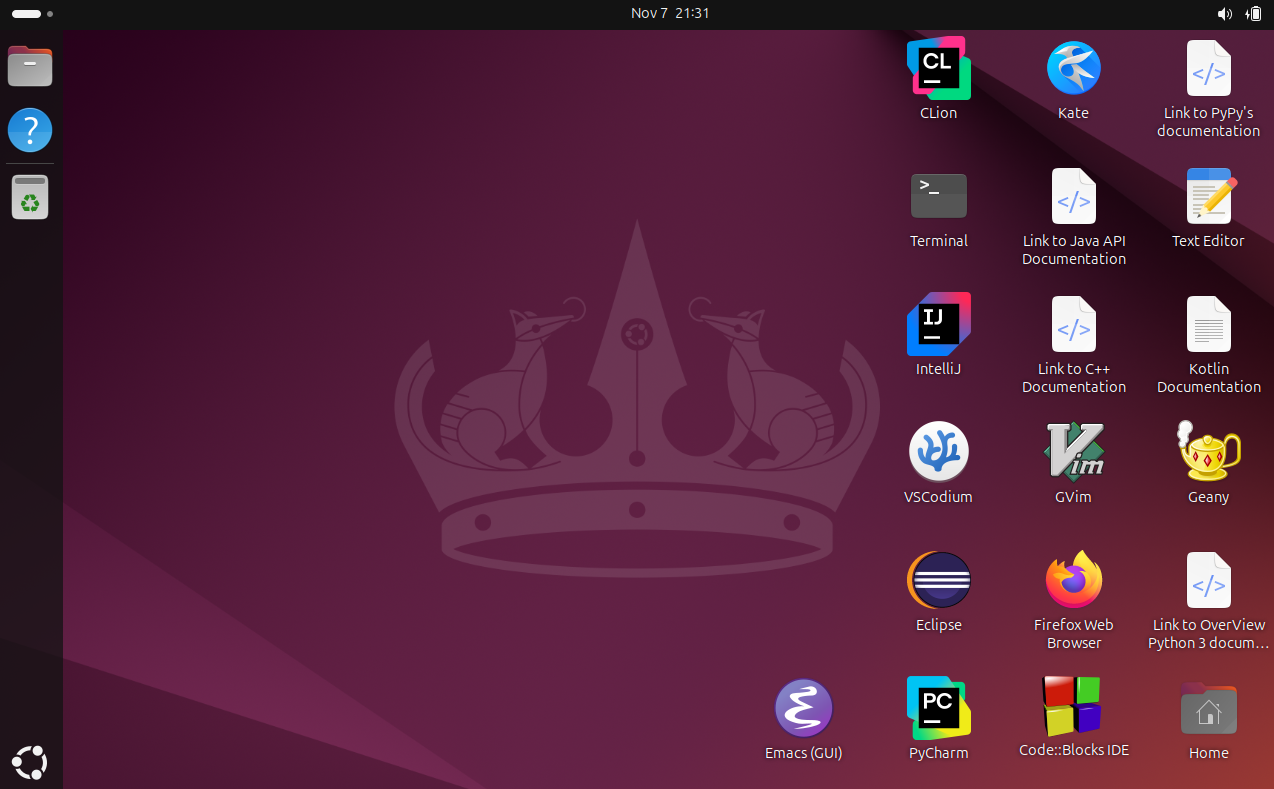The image size is (1274, 789).
Task: Open the Link to PyPy's documentation
Action: click(1208, 68)
